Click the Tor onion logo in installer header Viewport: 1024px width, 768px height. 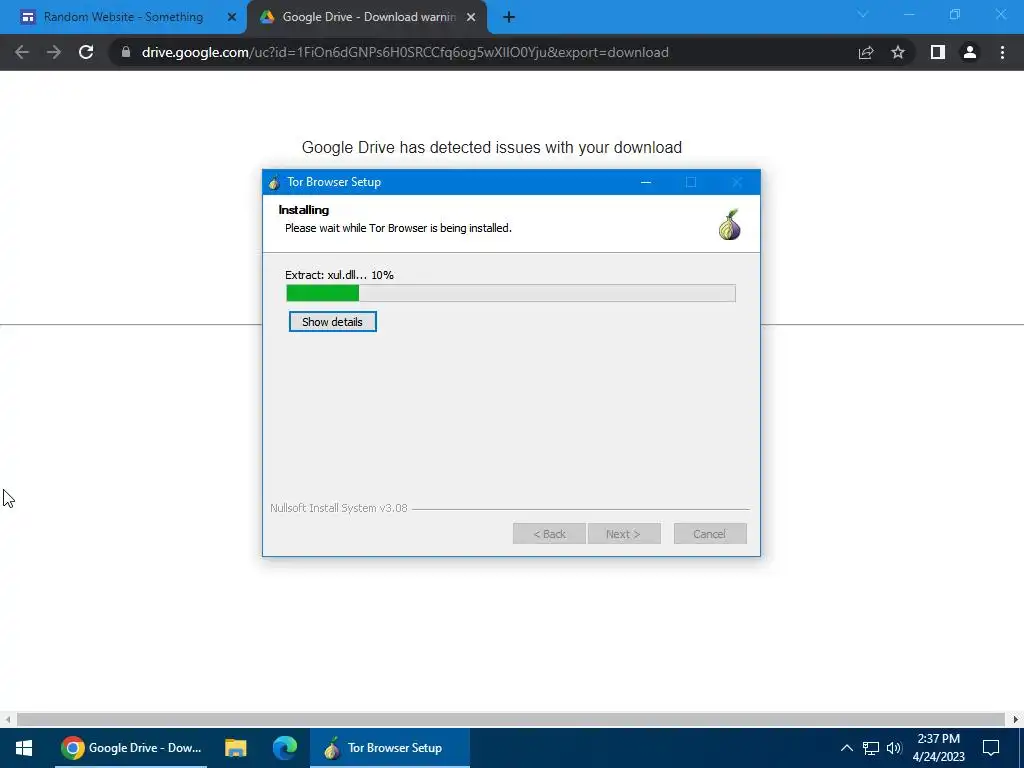point(729,225)
